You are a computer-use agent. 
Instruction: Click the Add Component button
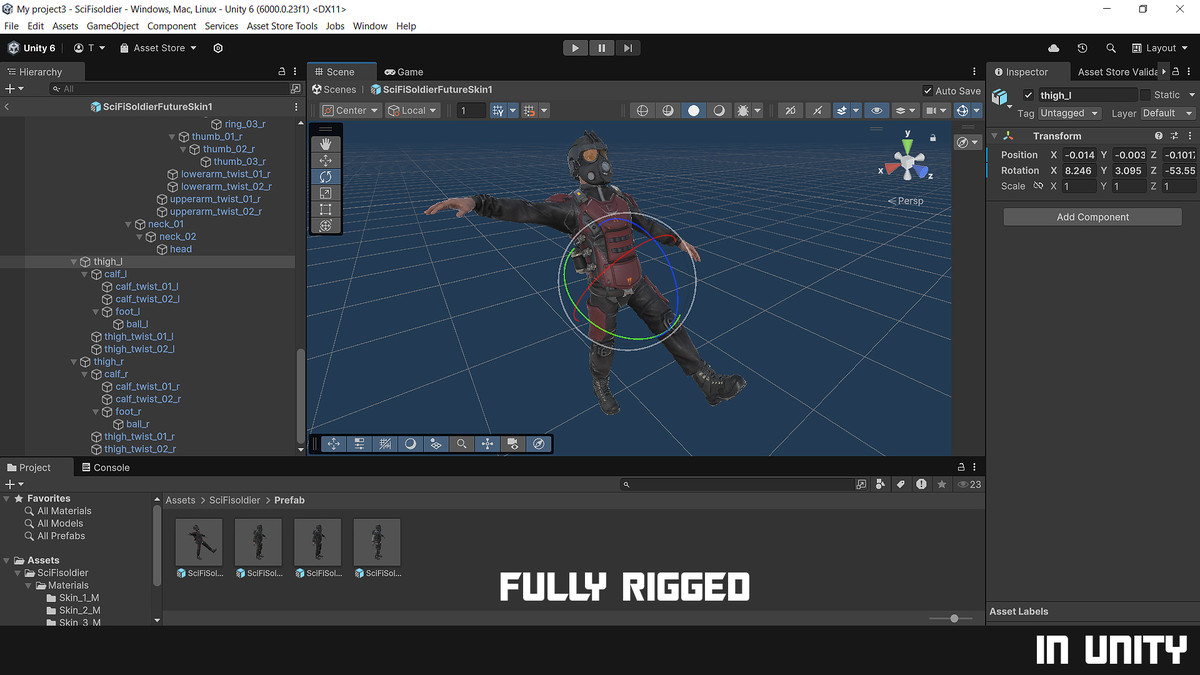pyautogui.click(x=1093, y=217)
